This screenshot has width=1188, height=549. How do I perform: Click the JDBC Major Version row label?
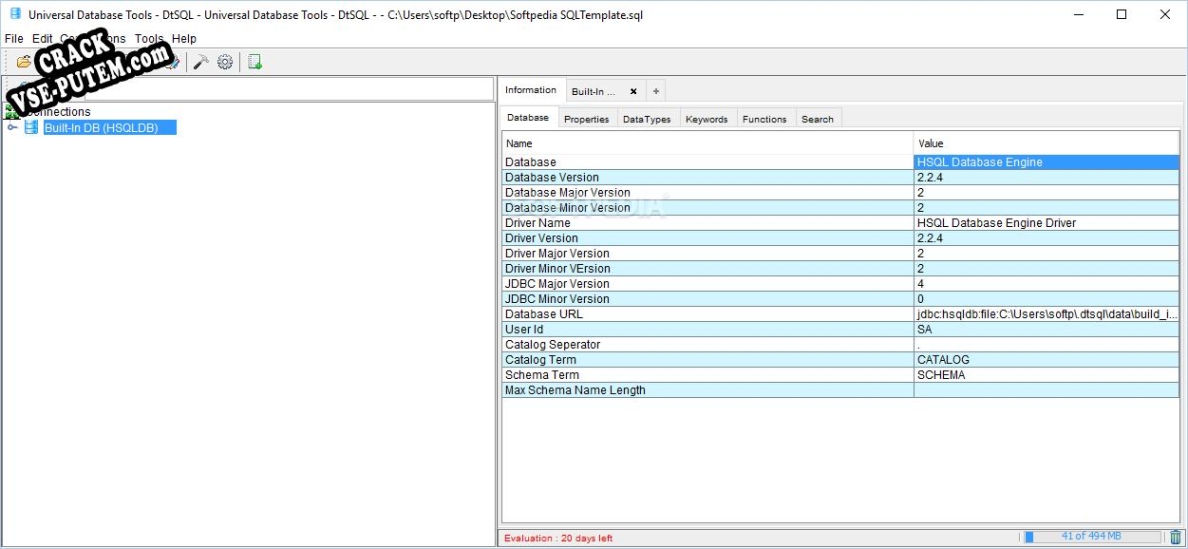(x=557, y=283)
